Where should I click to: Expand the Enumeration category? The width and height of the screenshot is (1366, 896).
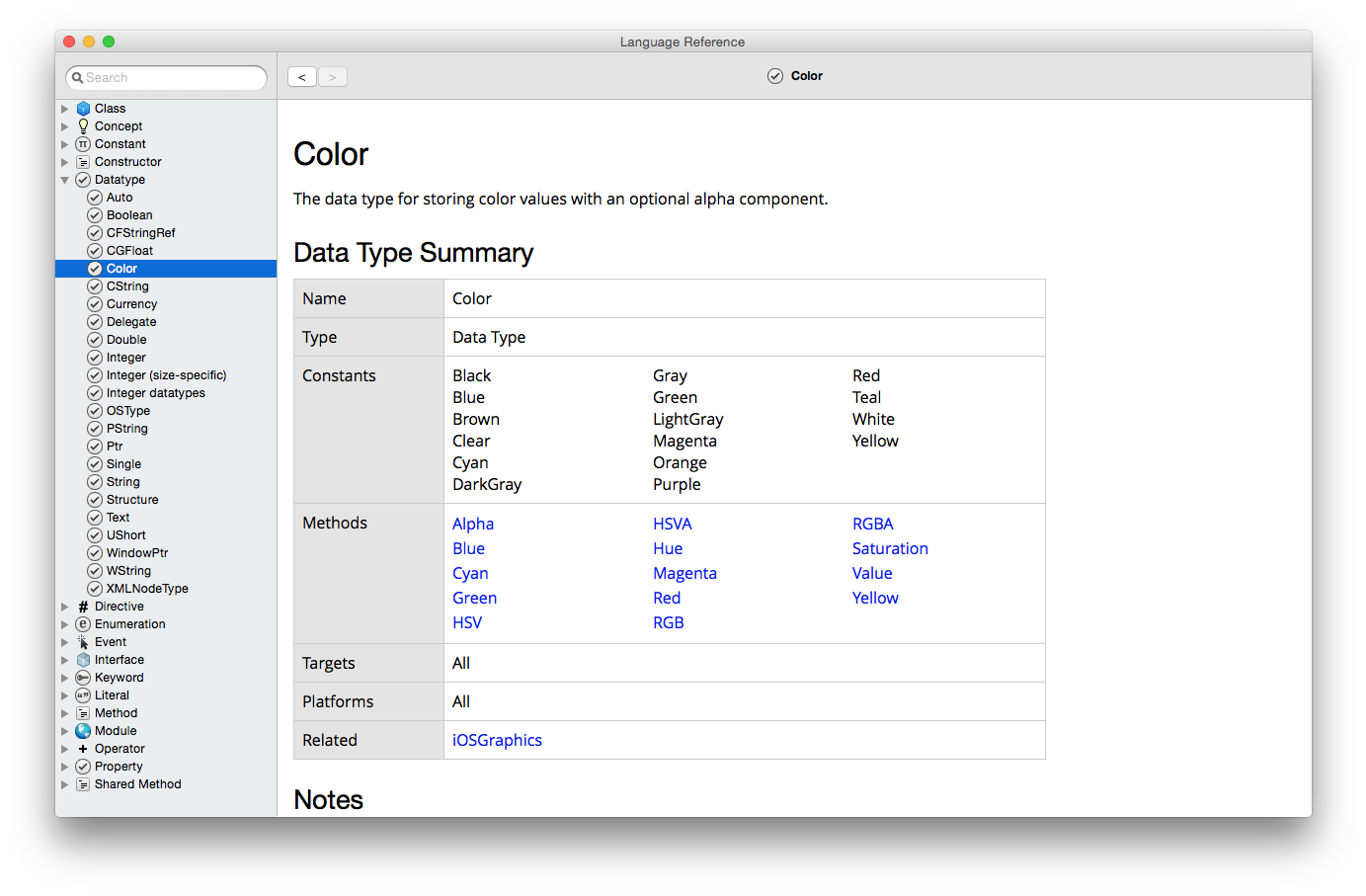[65, 624]
